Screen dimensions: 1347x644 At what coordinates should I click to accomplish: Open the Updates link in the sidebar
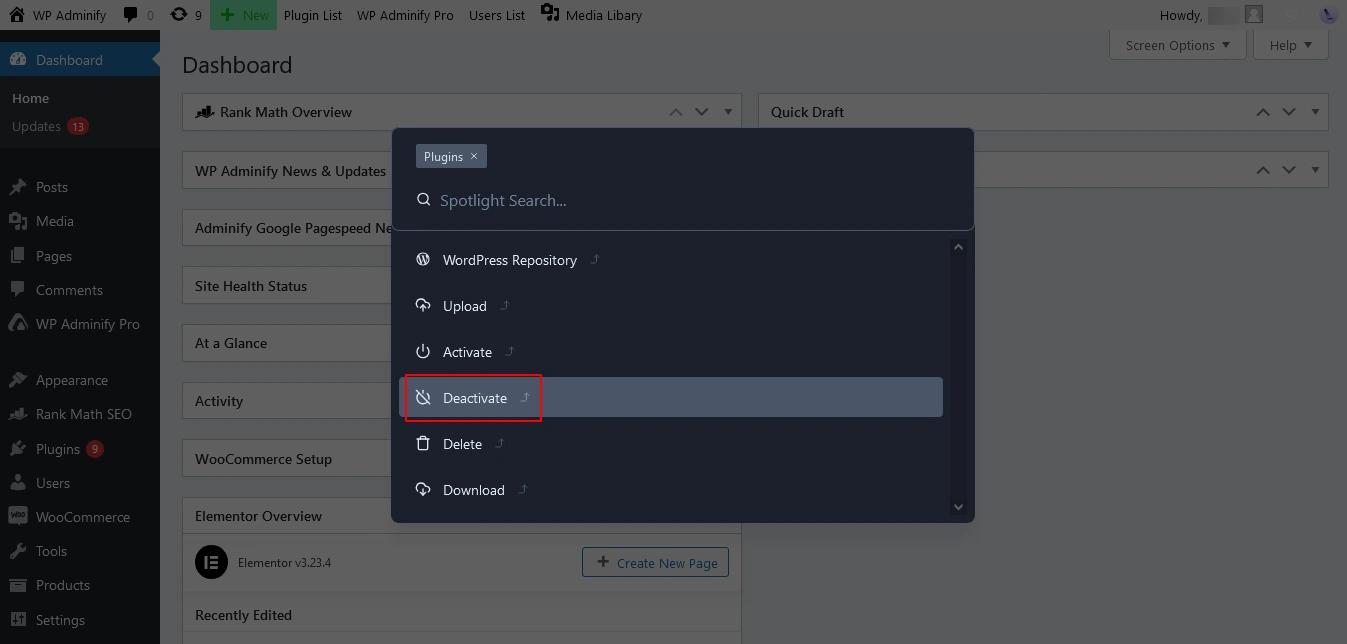pyautogui.click(x=38, y=126)
